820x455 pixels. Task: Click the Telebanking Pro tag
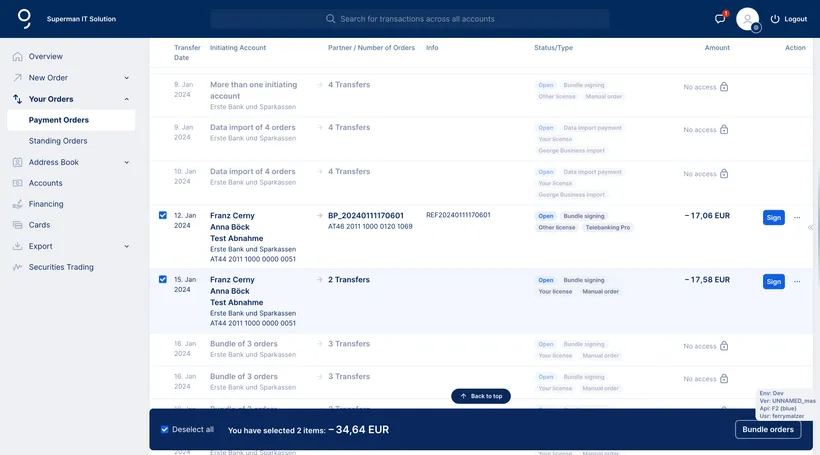pyautogui.click(x=607, y=228)
